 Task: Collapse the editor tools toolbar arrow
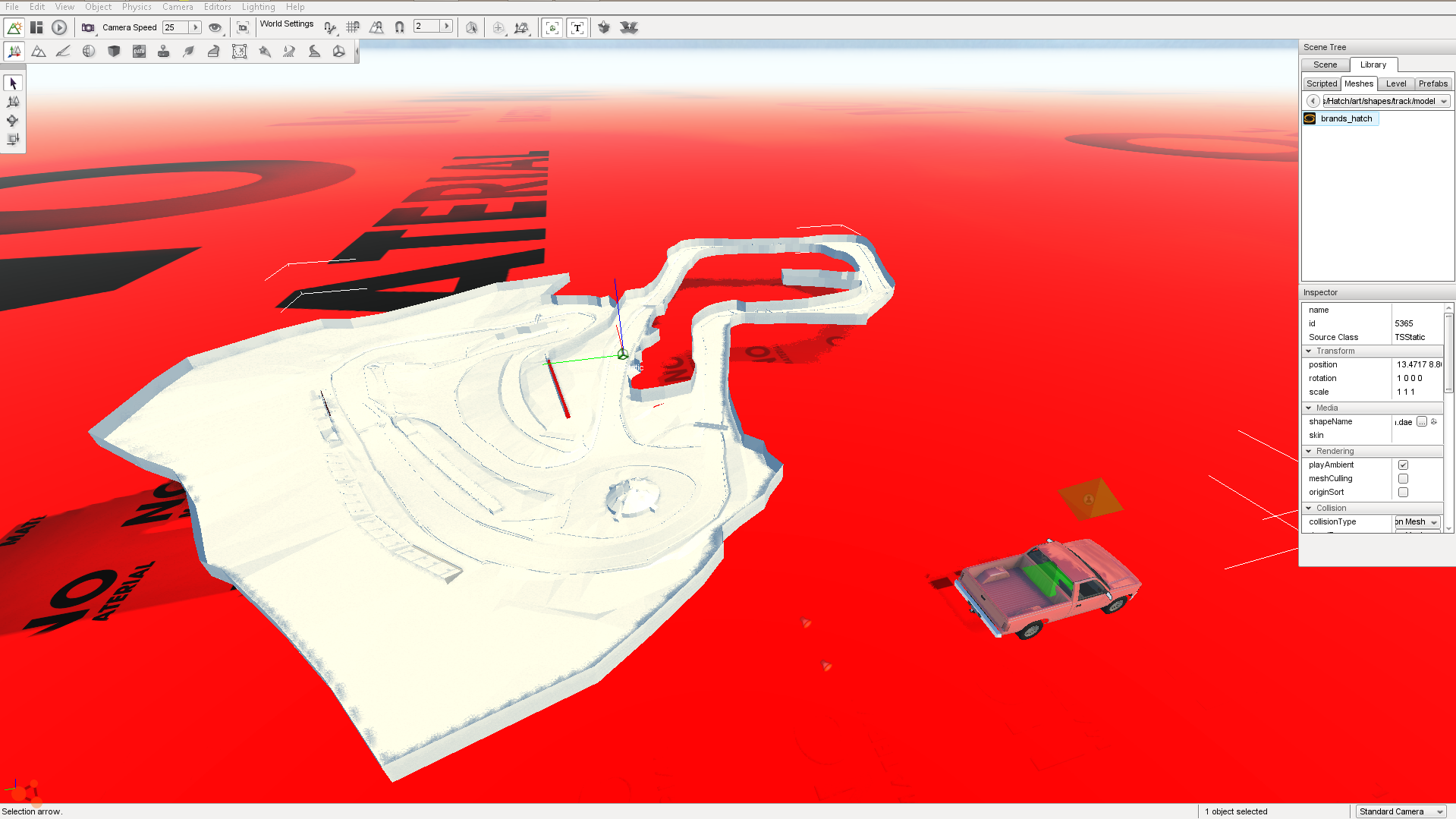click(x=357, y=52)
